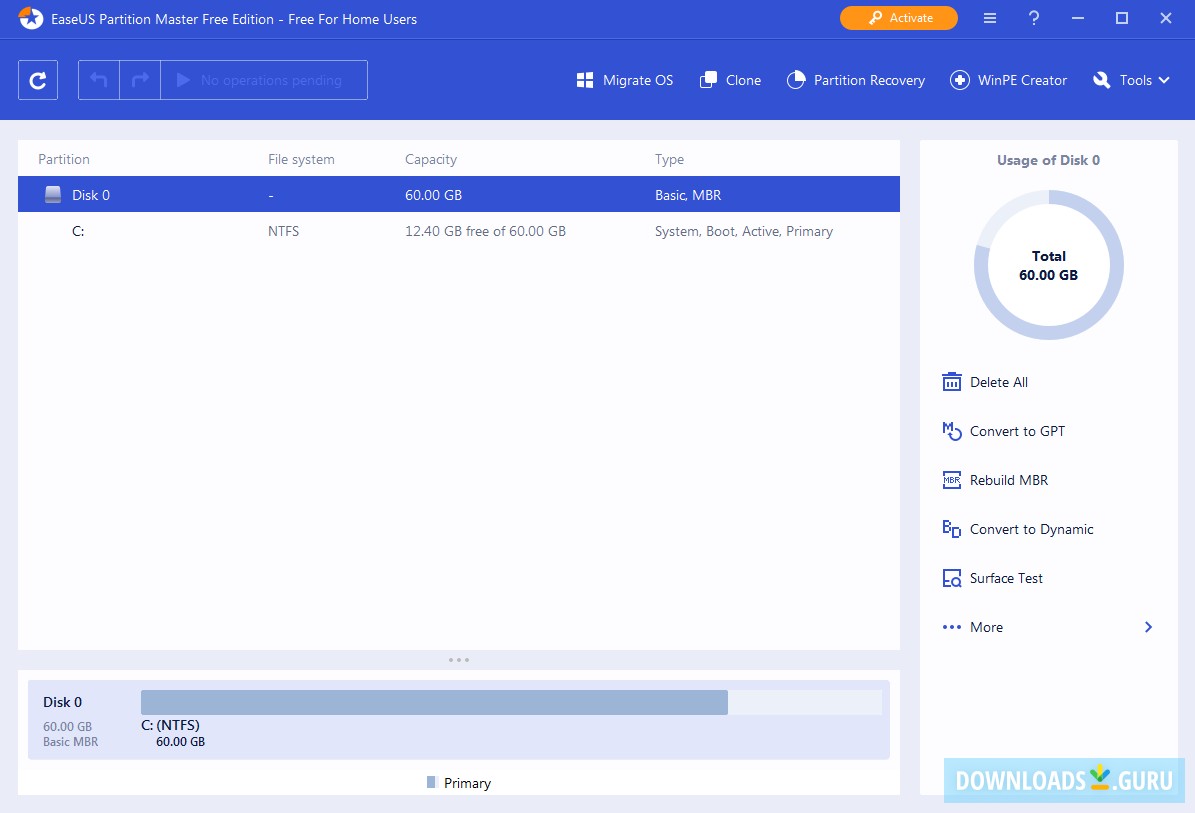Click the Delete All icon

click(x=951, y=381)
